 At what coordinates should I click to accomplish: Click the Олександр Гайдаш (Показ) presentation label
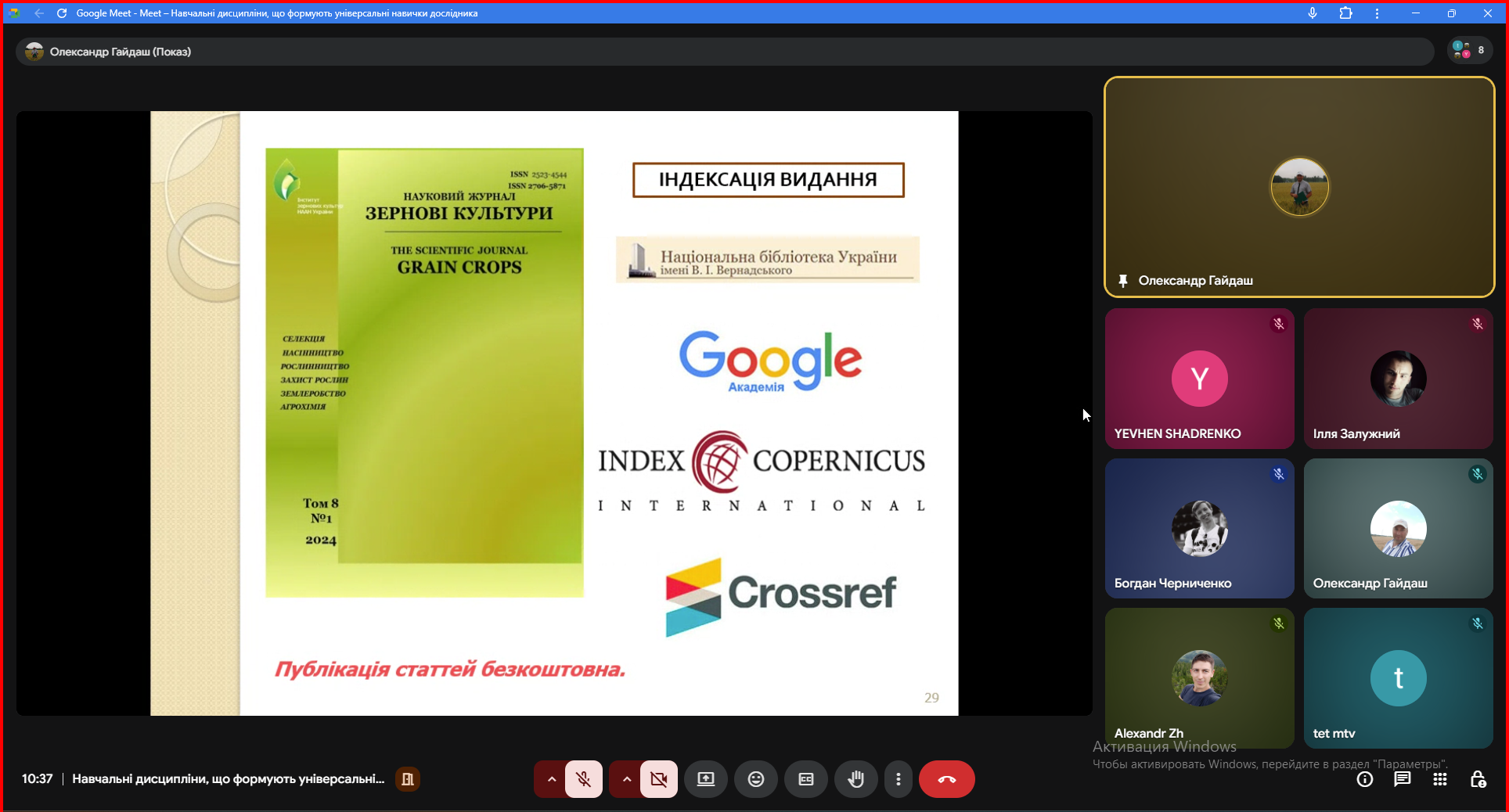[x=121, y=52]
